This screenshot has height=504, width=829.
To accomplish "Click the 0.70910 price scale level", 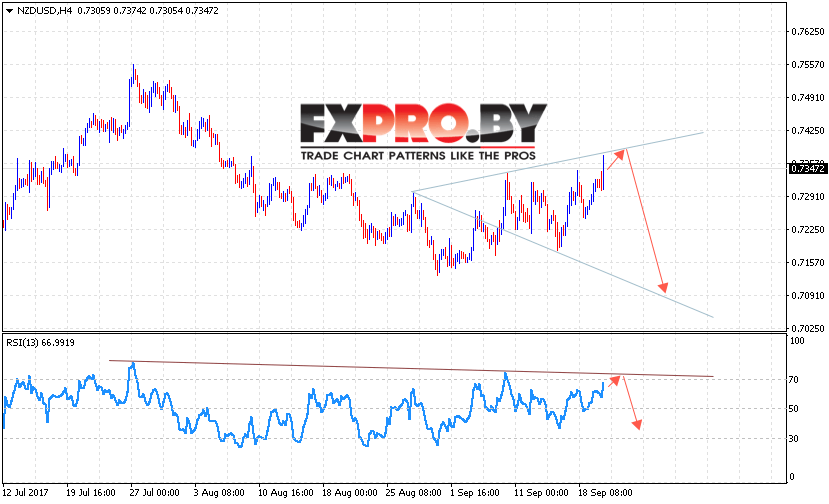I will (x=808, y=296).
